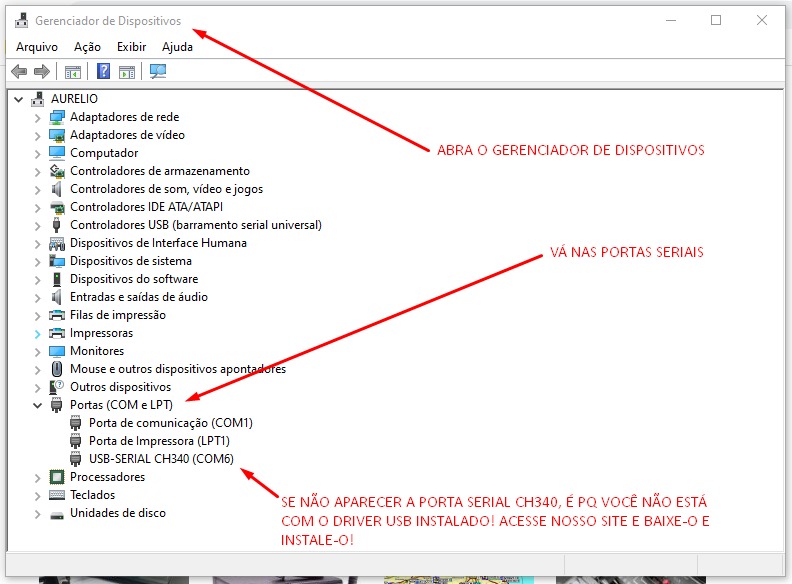The height and width of the screenshot is (584, 792).
Task: Collapse the AURELIO root node
Action: (19, 100)
